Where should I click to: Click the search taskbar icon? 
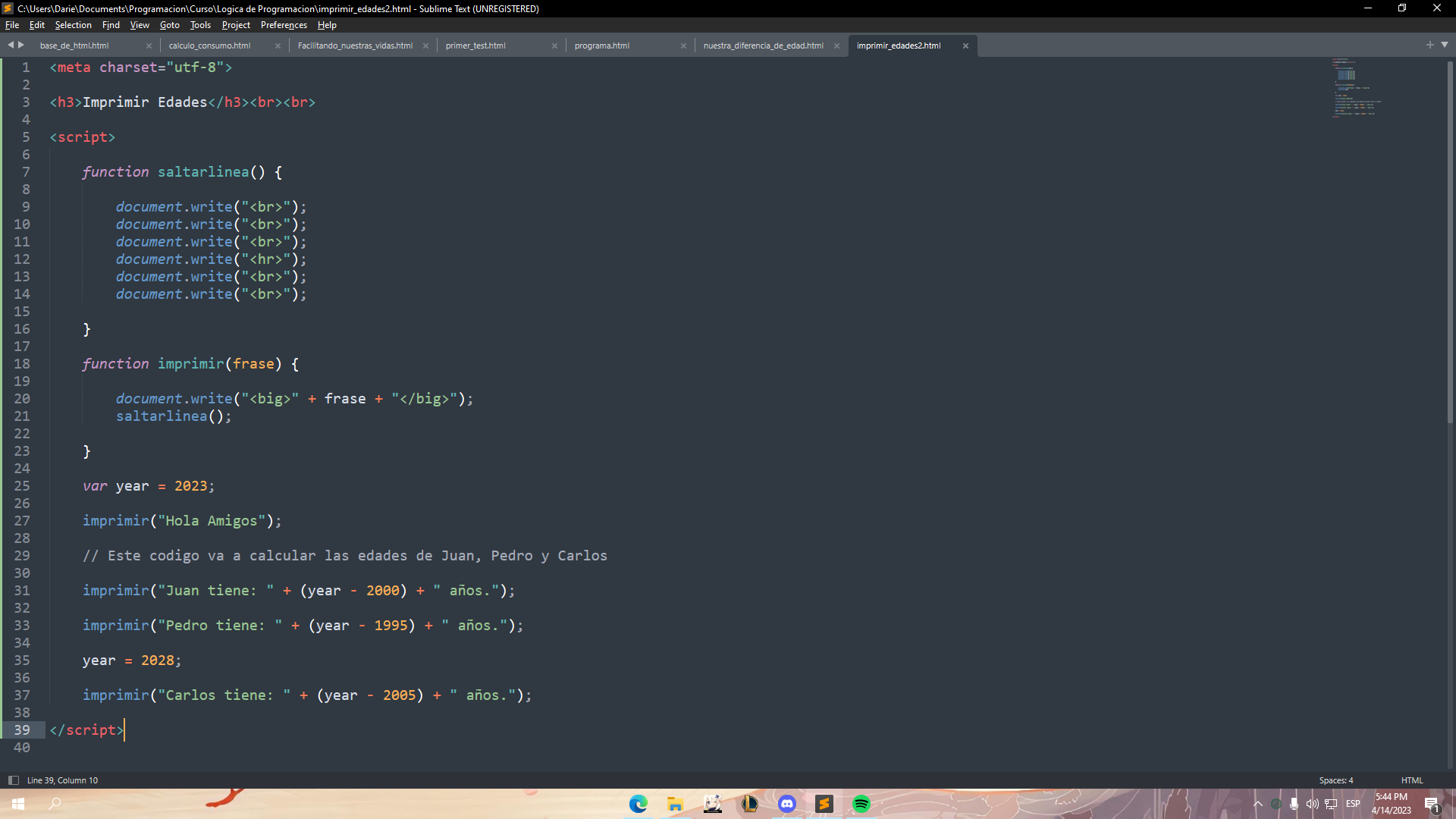[55, 803]
